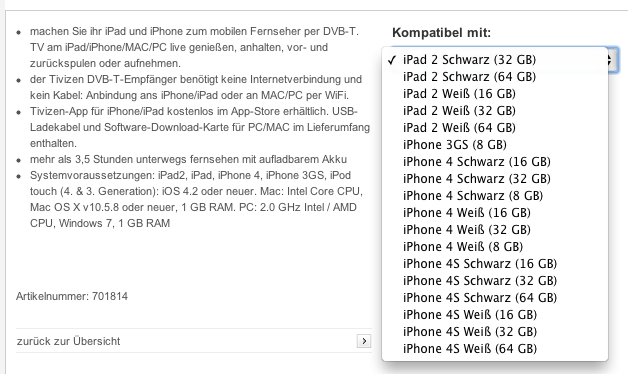The image size is (628, 374).
Task: Select iPhone 4S Schwarz (64 GB)
Action: point(495,298)
